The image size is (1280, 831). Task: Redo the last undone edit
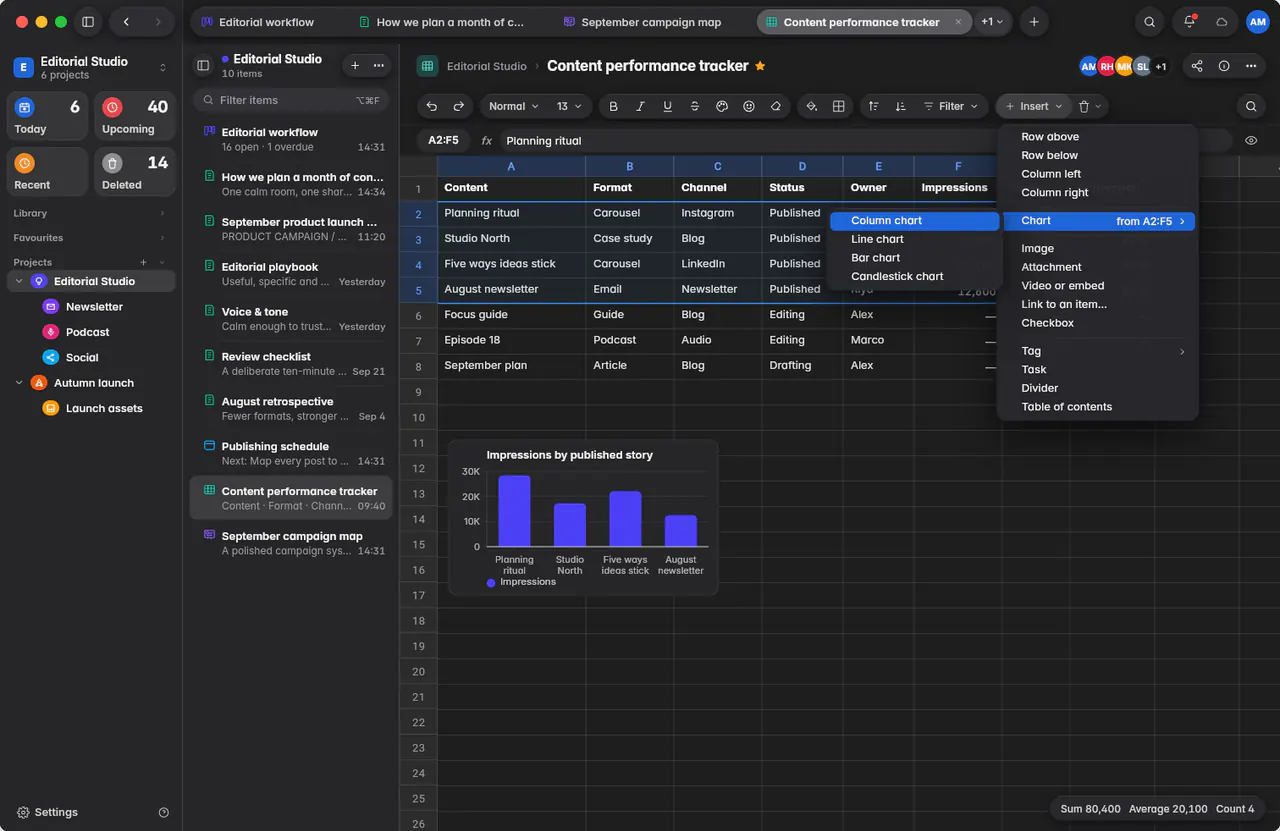pos(459,106)
